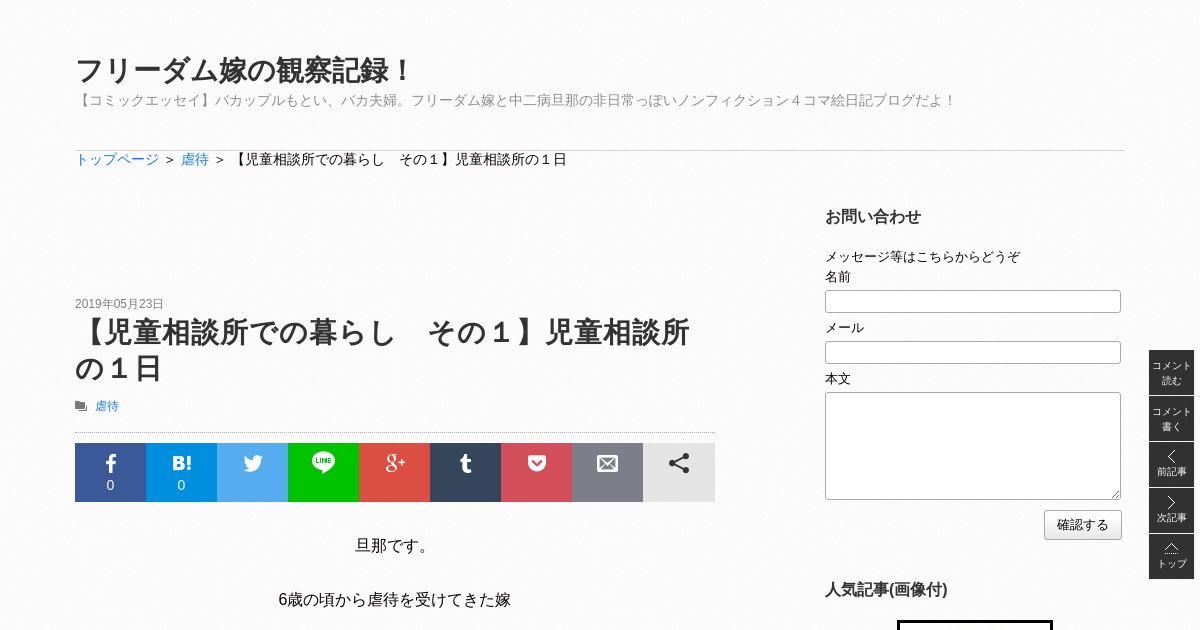Share on Google Plus
1200x630 pixels.
(x=394, y=472)
